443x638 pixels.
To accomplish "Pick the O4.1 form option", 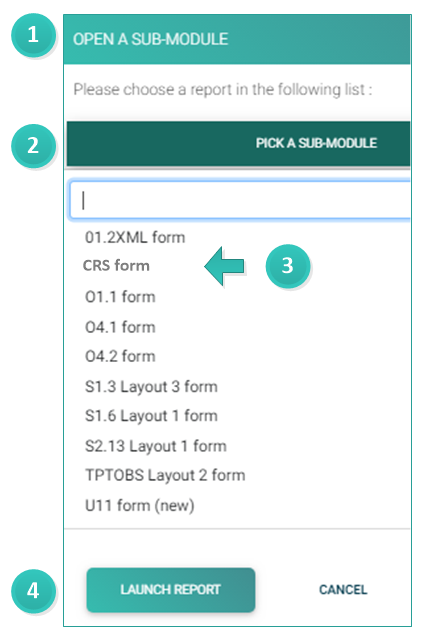I will point(120,327).
